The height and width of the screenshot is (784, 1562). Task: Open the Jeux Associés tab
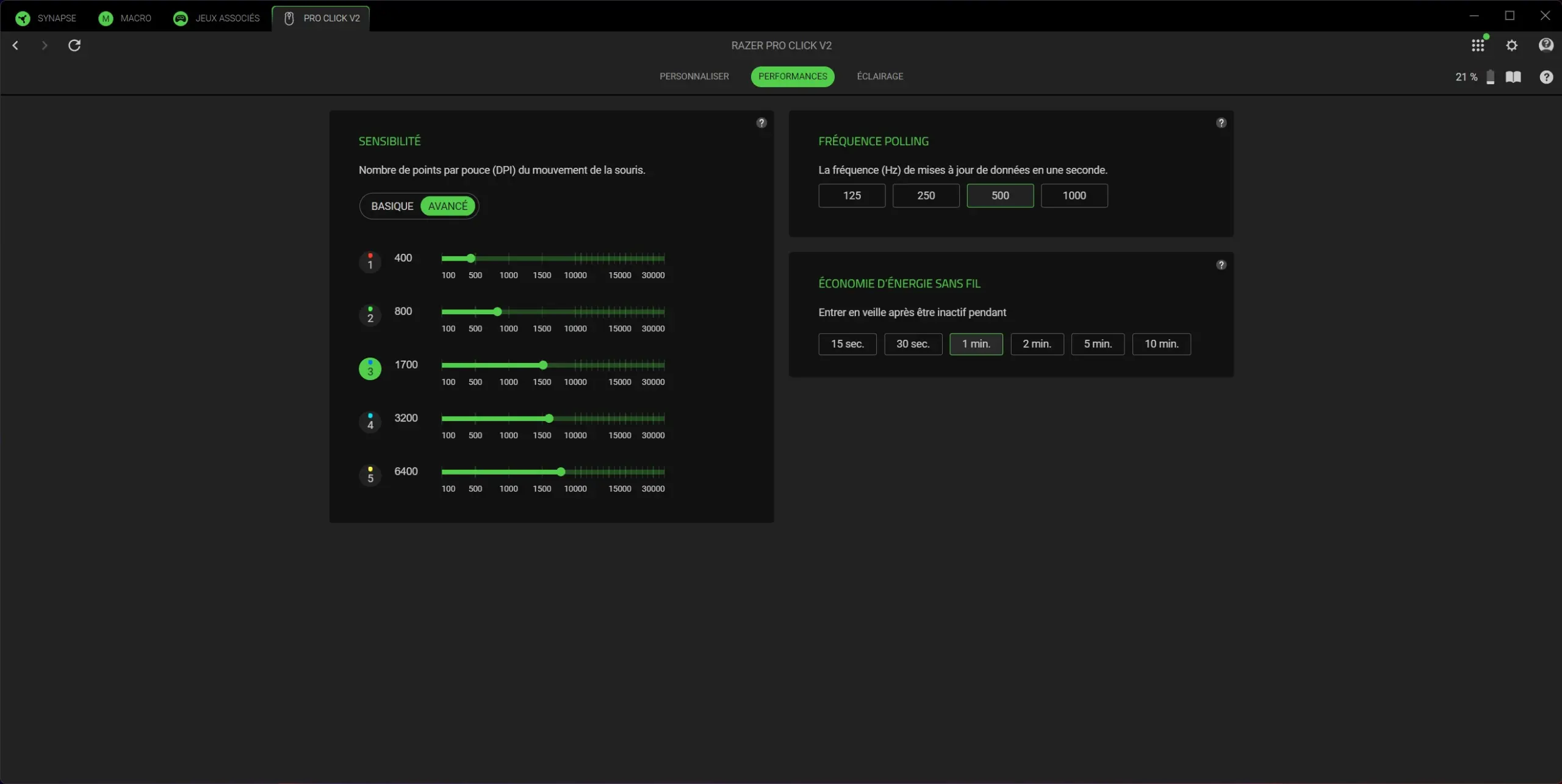pos(217,18)
